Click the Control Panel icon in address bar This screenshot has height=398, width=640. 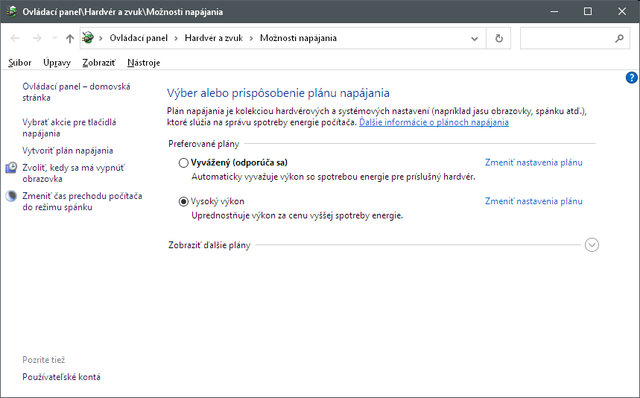coord(88,38)
